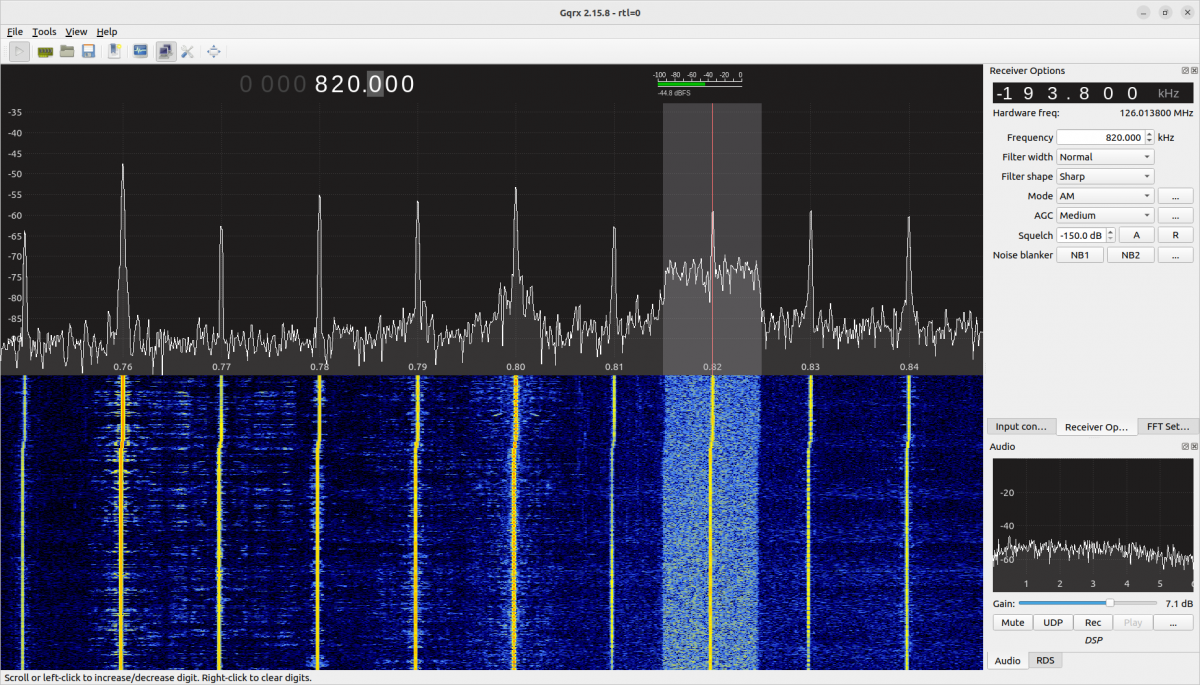Toggle the remote control computers icon

coord(165,51)
